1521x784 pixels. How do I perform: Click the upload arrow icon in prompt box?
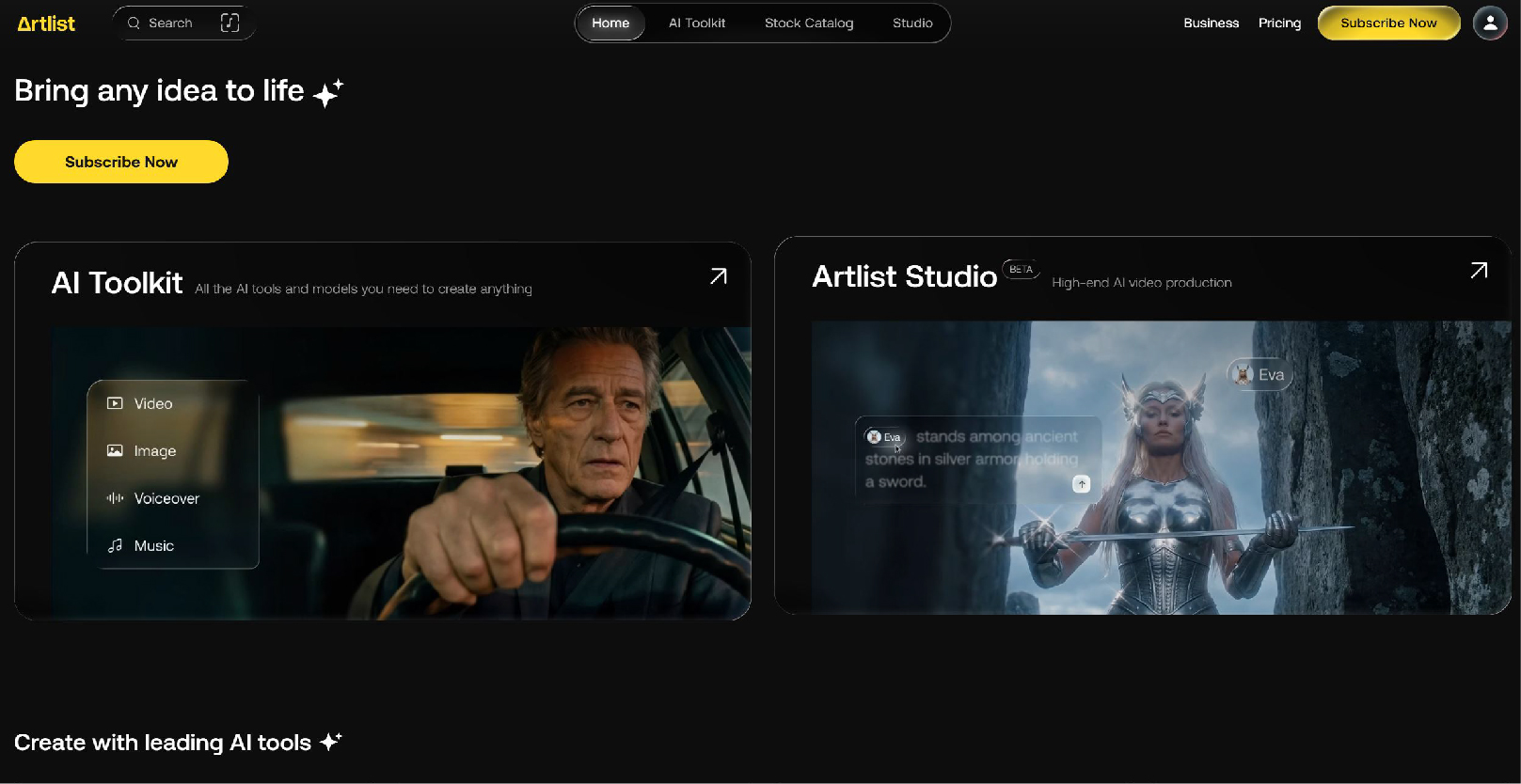tap(1082, 483)
